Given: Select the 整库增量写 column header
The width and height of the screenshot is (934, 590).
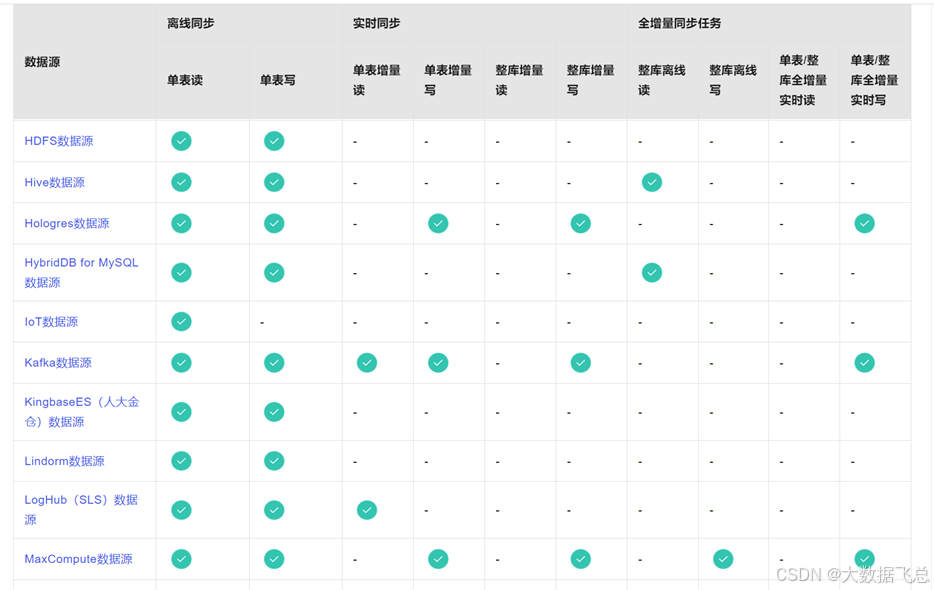Looking at the screenshot, I should point(590,80).
